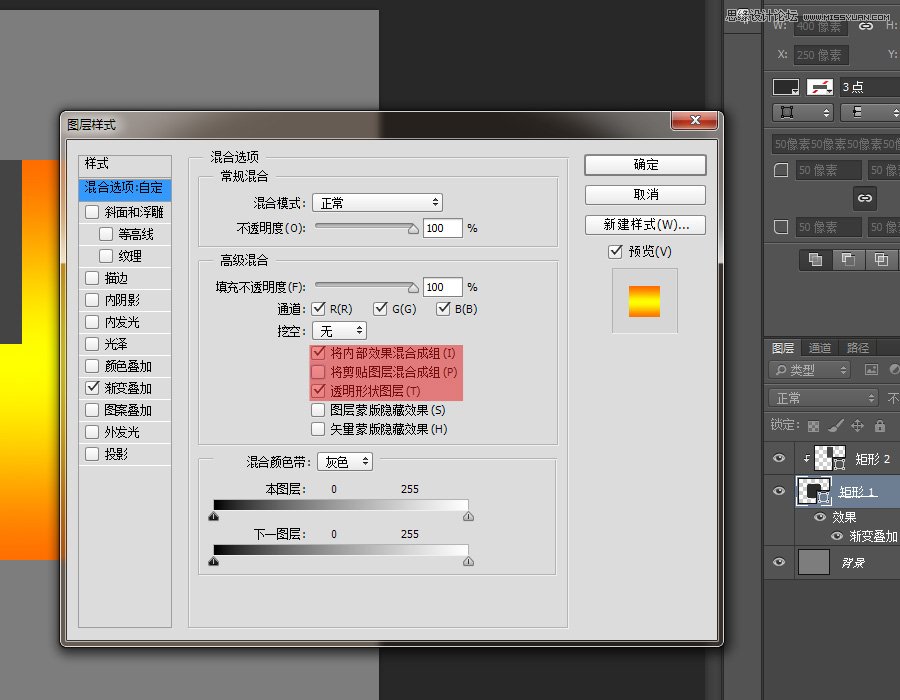This screenshot has height=700, width=900.
Task: Open the stroke width 3点 dropdown
Action: click(x=869, y=87)
